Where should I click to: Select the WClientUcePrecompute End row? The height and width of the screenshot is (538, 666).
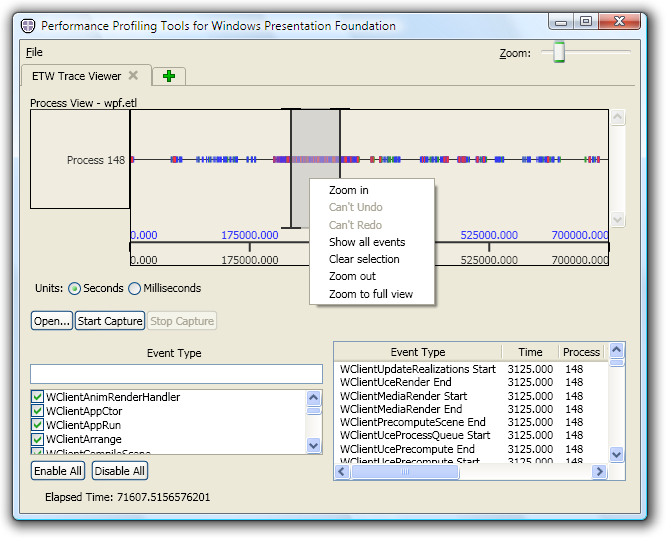pyautogui.click(x=471, y=449)
